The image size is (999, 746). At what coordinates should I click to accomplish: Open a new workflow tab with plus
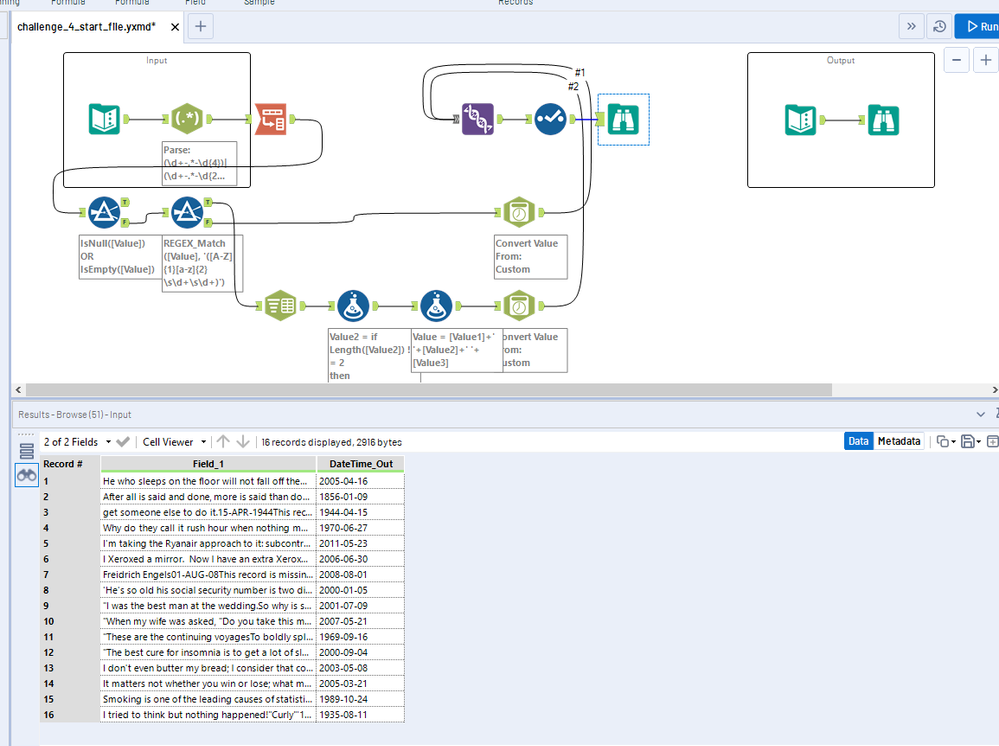[200, 26]
